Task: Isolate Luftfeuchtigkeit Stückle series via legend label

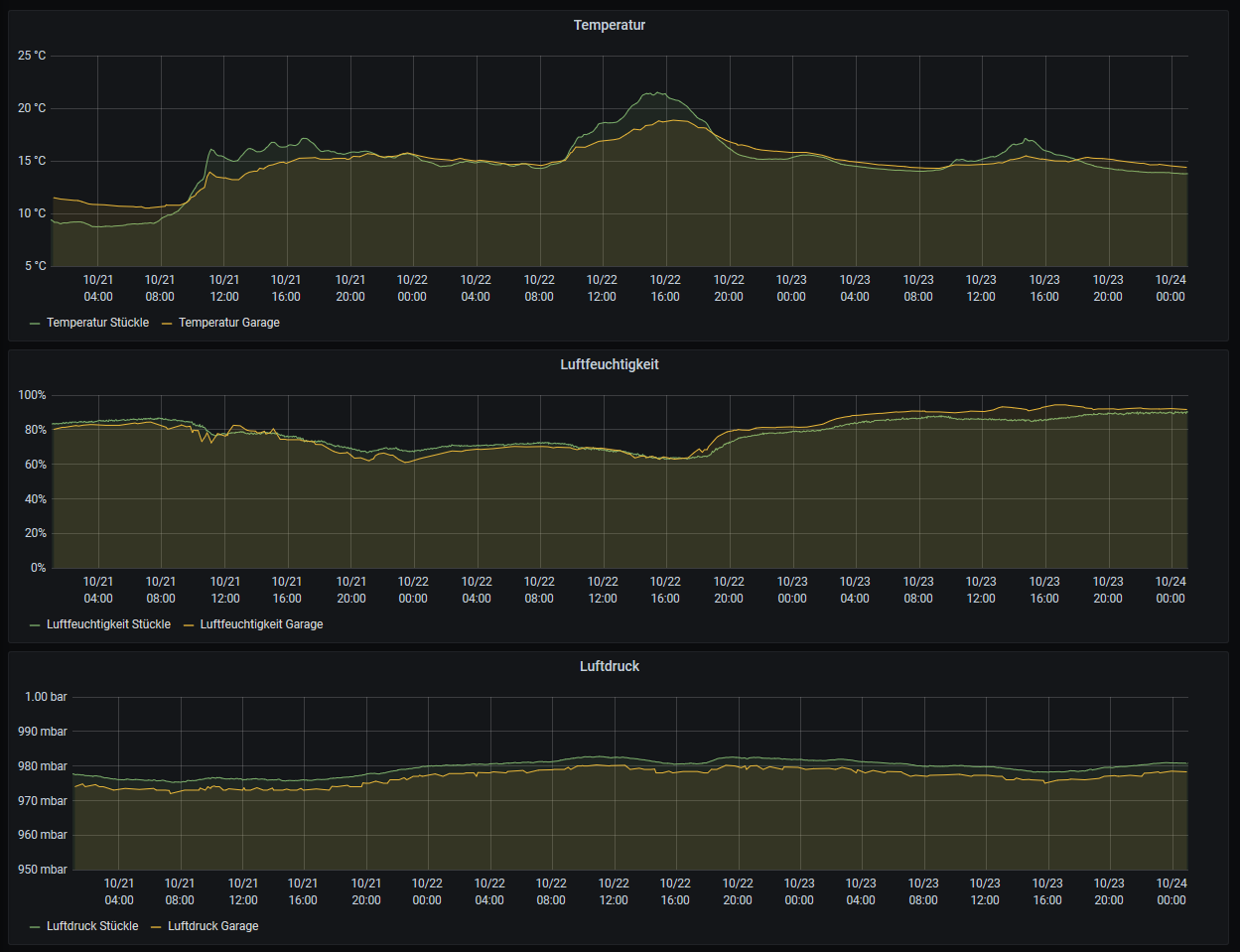Action: point(108,624)
